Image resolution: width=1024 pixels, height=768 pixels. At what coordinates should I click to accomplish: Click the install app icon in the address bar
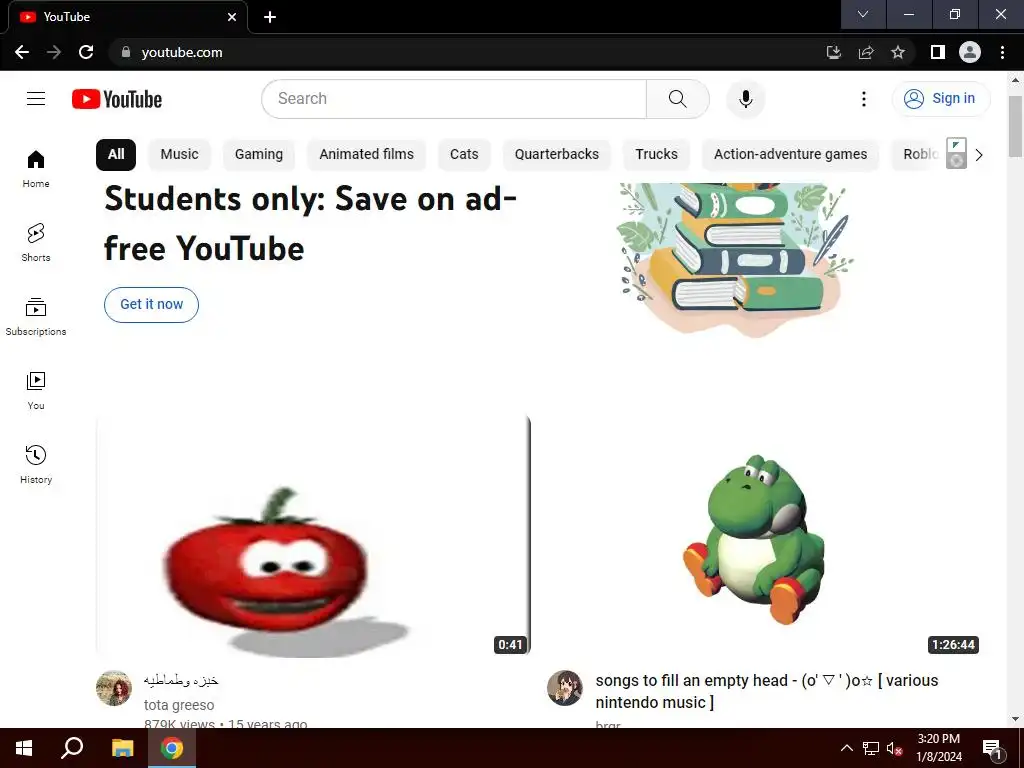point(833,52)
